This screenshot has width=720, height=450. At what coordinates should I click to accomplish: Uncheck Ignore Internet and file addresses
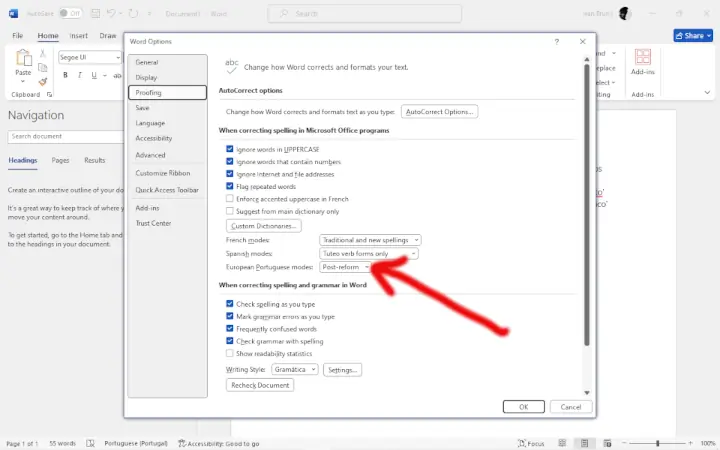coord(230,174)
